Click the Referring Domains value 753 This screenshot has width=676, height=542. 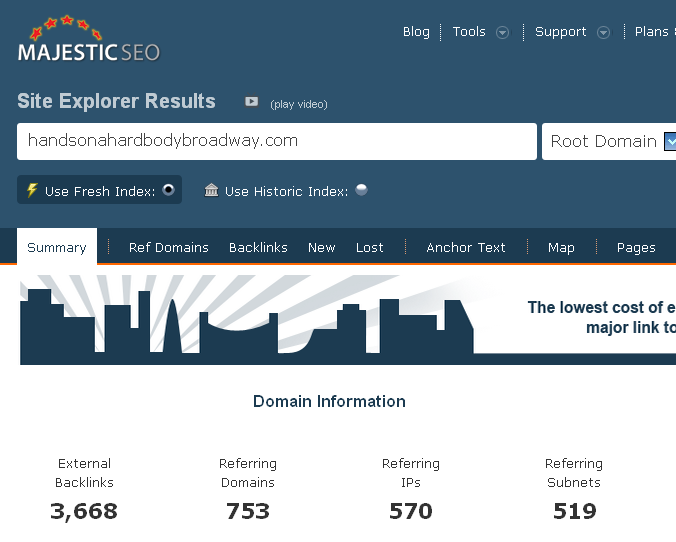point(248,511)
